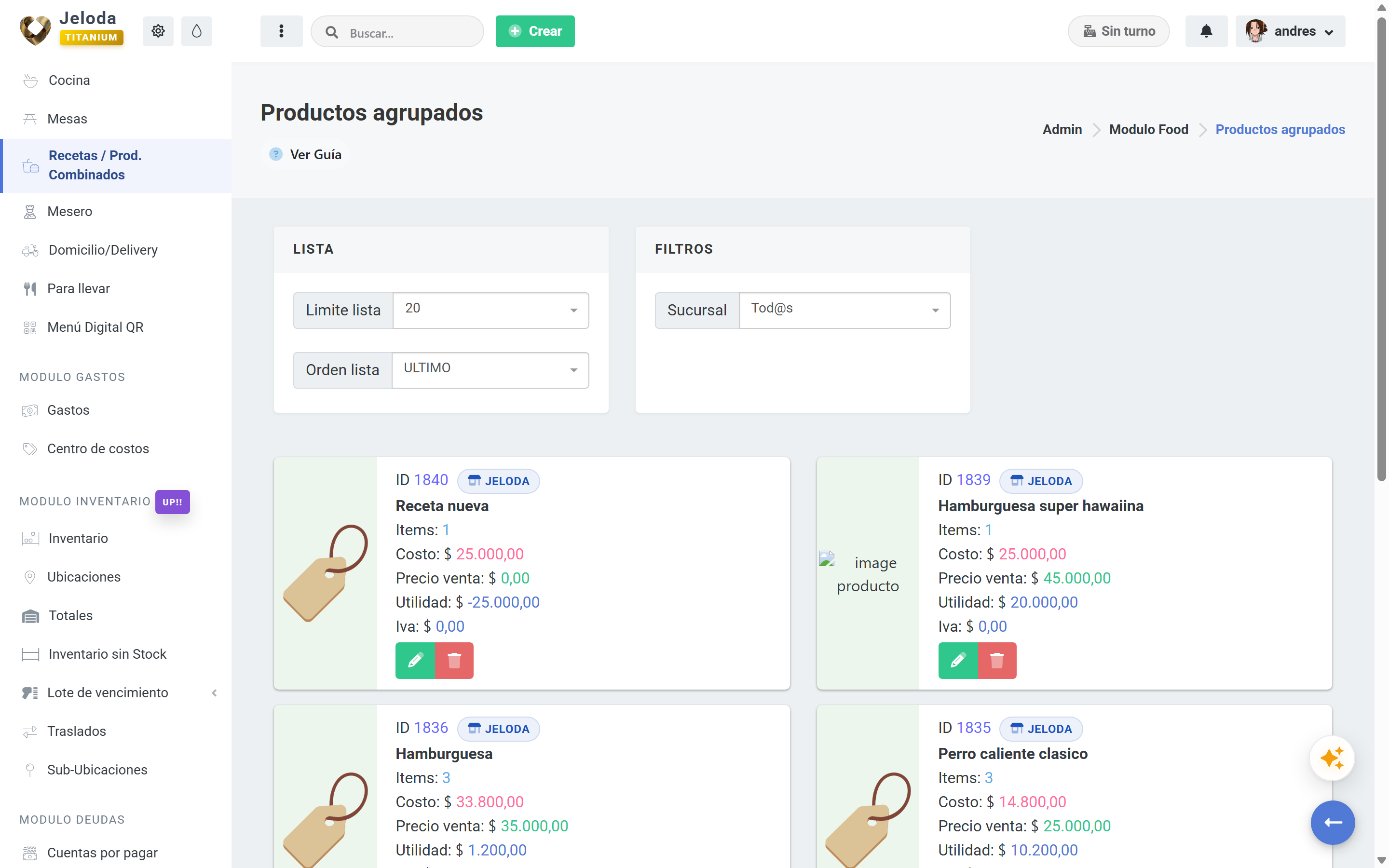Open the settings gear icon
1389x868 pixels.
(x=158, y=31)
